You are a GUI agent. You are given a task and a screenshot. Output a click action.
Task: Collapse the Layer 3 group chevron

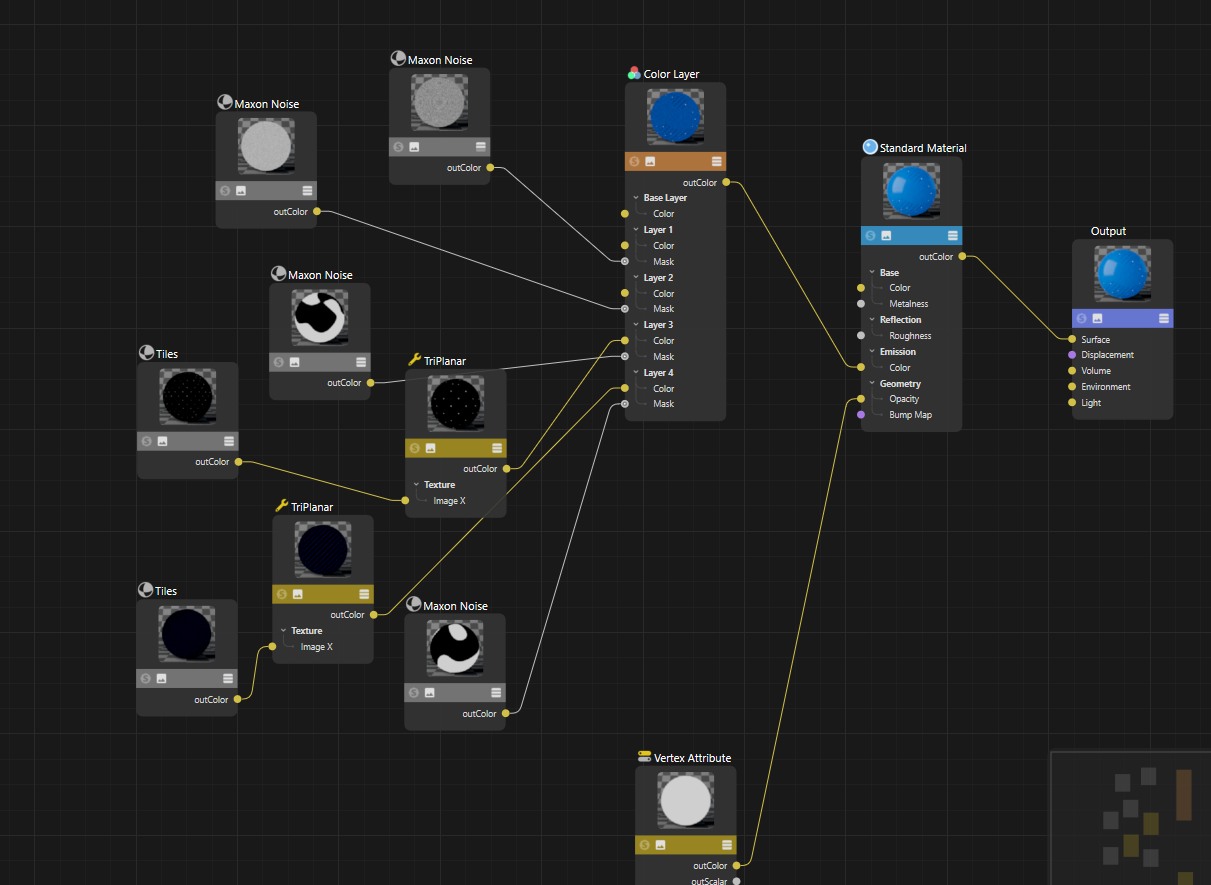[x=636, y=325]
